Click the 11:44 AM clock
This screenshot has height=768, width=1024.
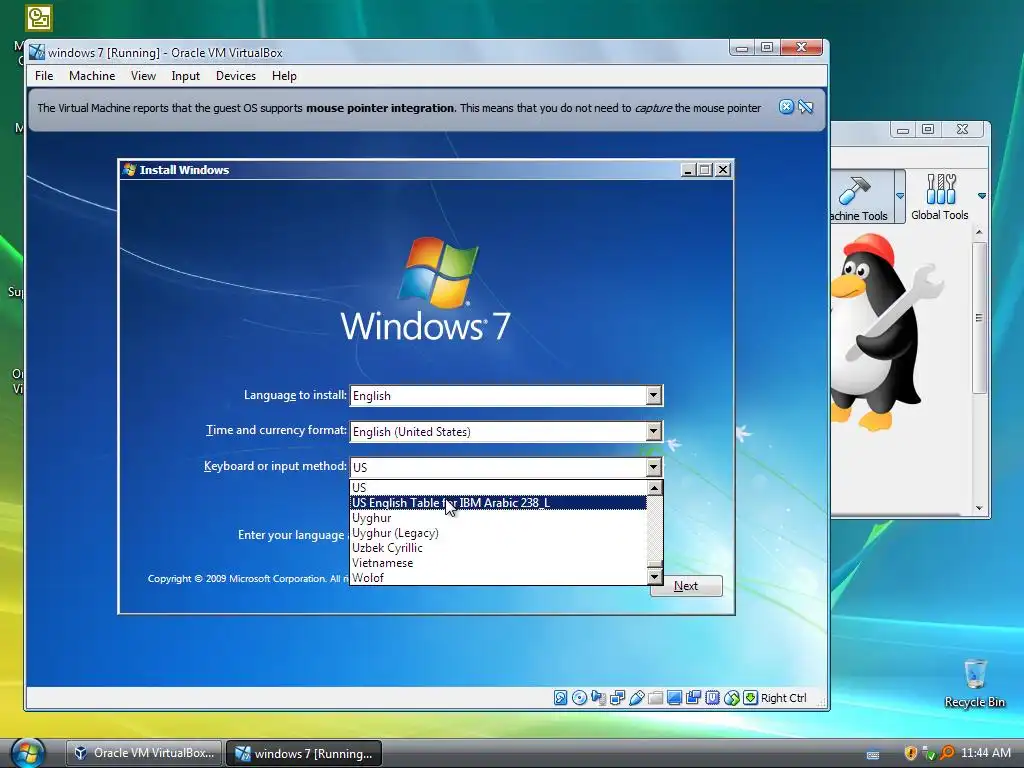tap(985, 753)
